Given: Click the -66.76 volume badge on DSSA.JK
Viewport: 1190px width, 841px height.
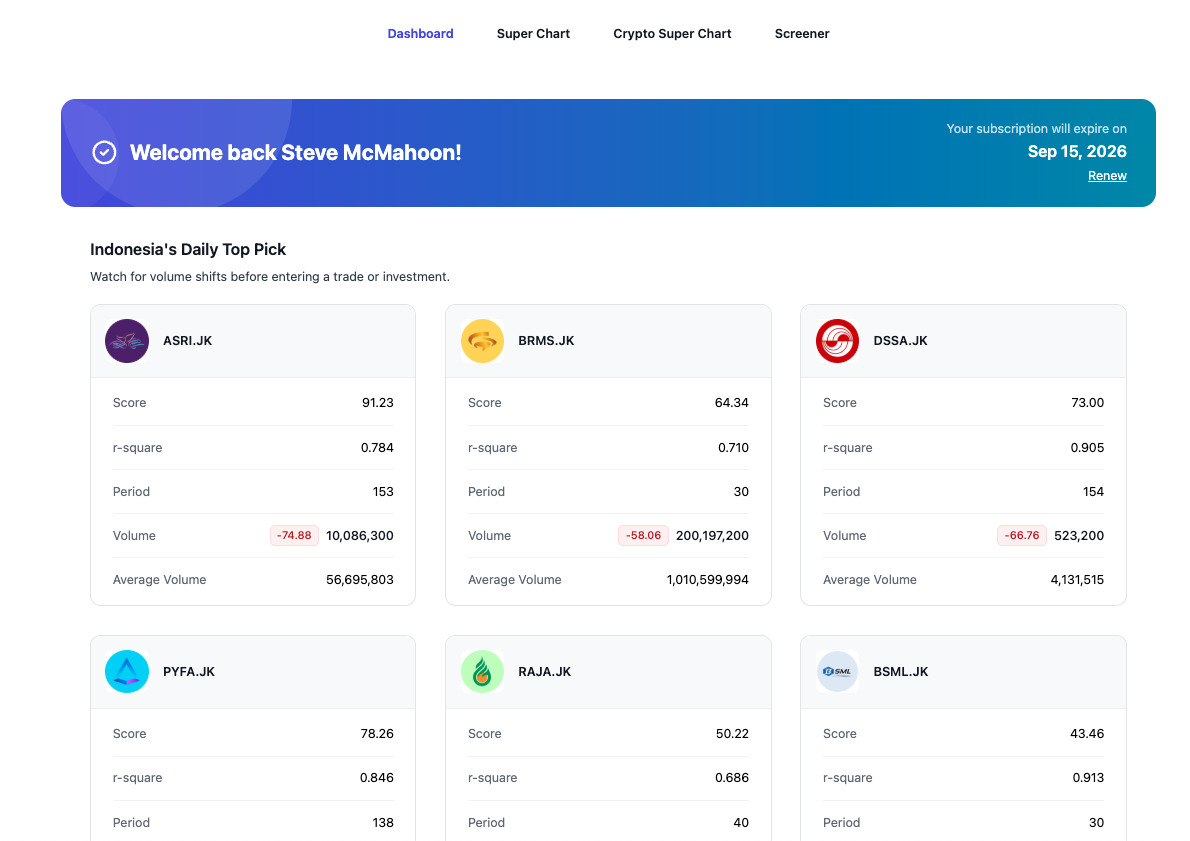Looking at the screenshot, I should [x=1021, y=535].
